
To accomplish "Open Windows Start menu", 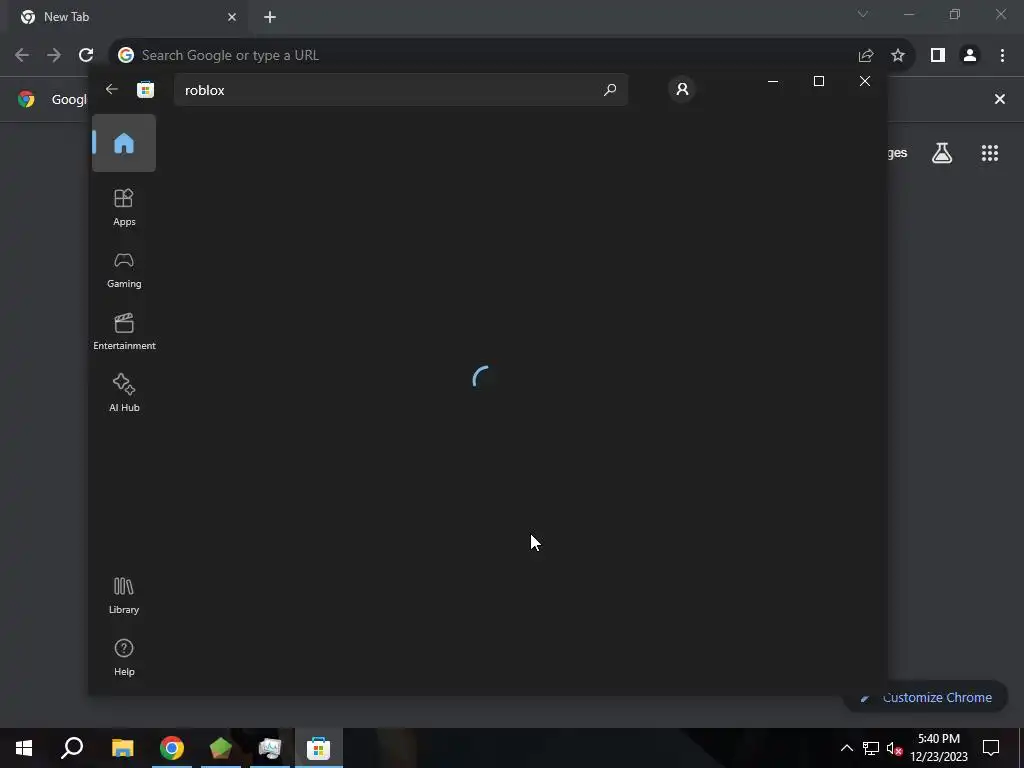I will pos(24,748).
